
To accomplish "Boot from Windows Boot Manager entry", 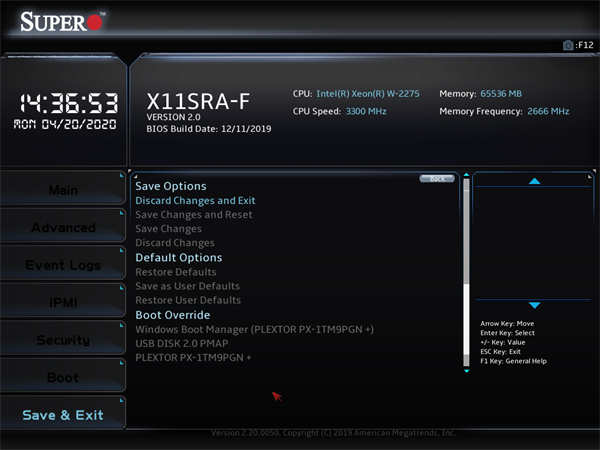I will point(254,329).
